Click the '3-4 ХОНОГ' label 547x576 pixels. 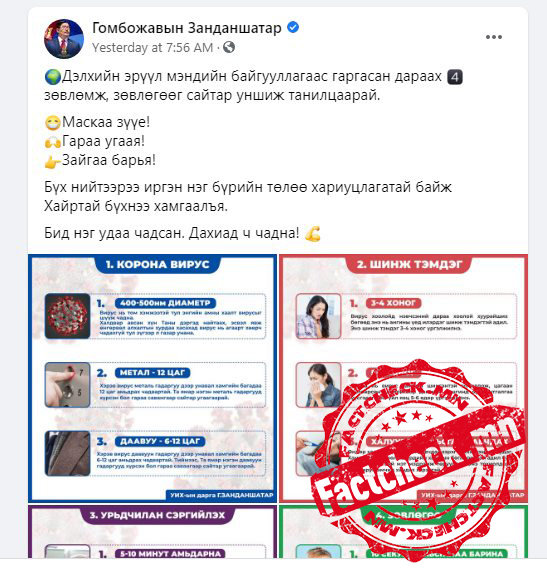point(393,303)
